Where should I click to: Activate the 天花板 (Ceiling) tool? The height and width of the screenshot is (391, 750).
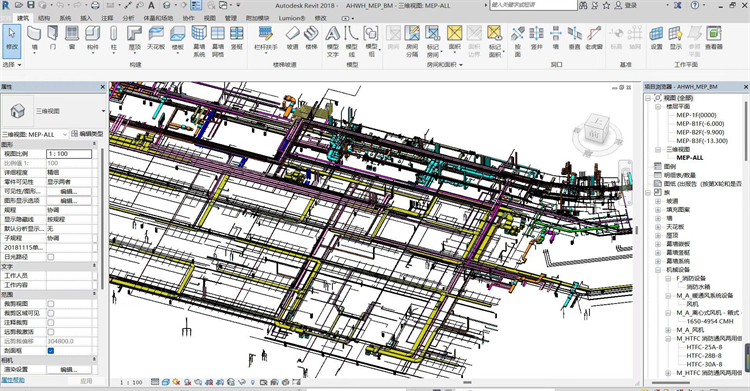pos(156,38)
